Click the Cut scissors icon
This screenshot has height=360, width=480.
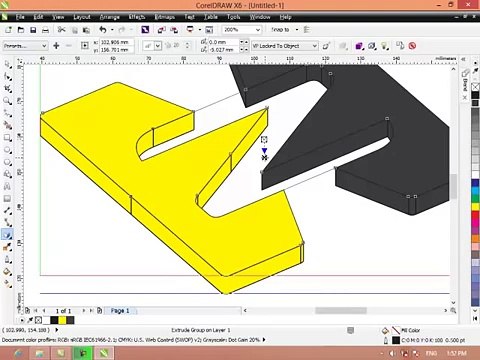point(61,30)
